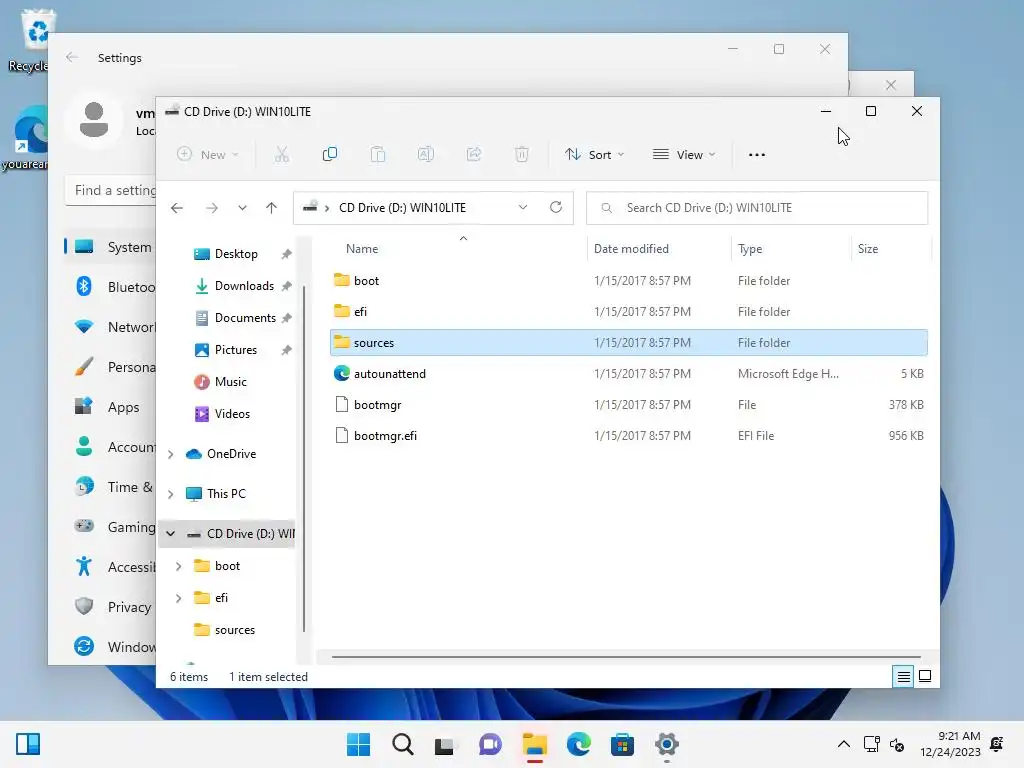The height and width of the screenshot is (768, 1024).
Task: Open the View options dropdown
Action: pyautogui.click(x=684, y=155)
